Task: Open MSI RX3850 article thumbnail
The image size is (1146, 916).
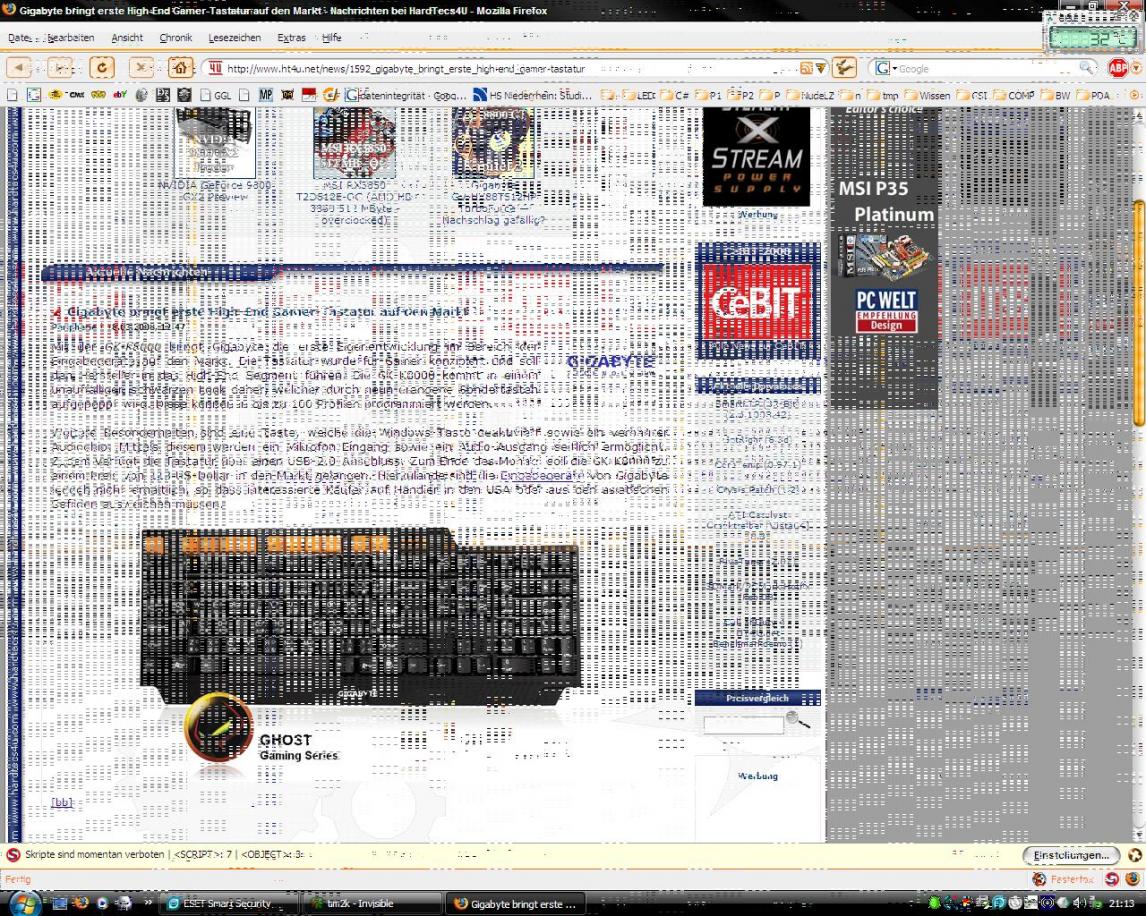Action: pos(354,143)
